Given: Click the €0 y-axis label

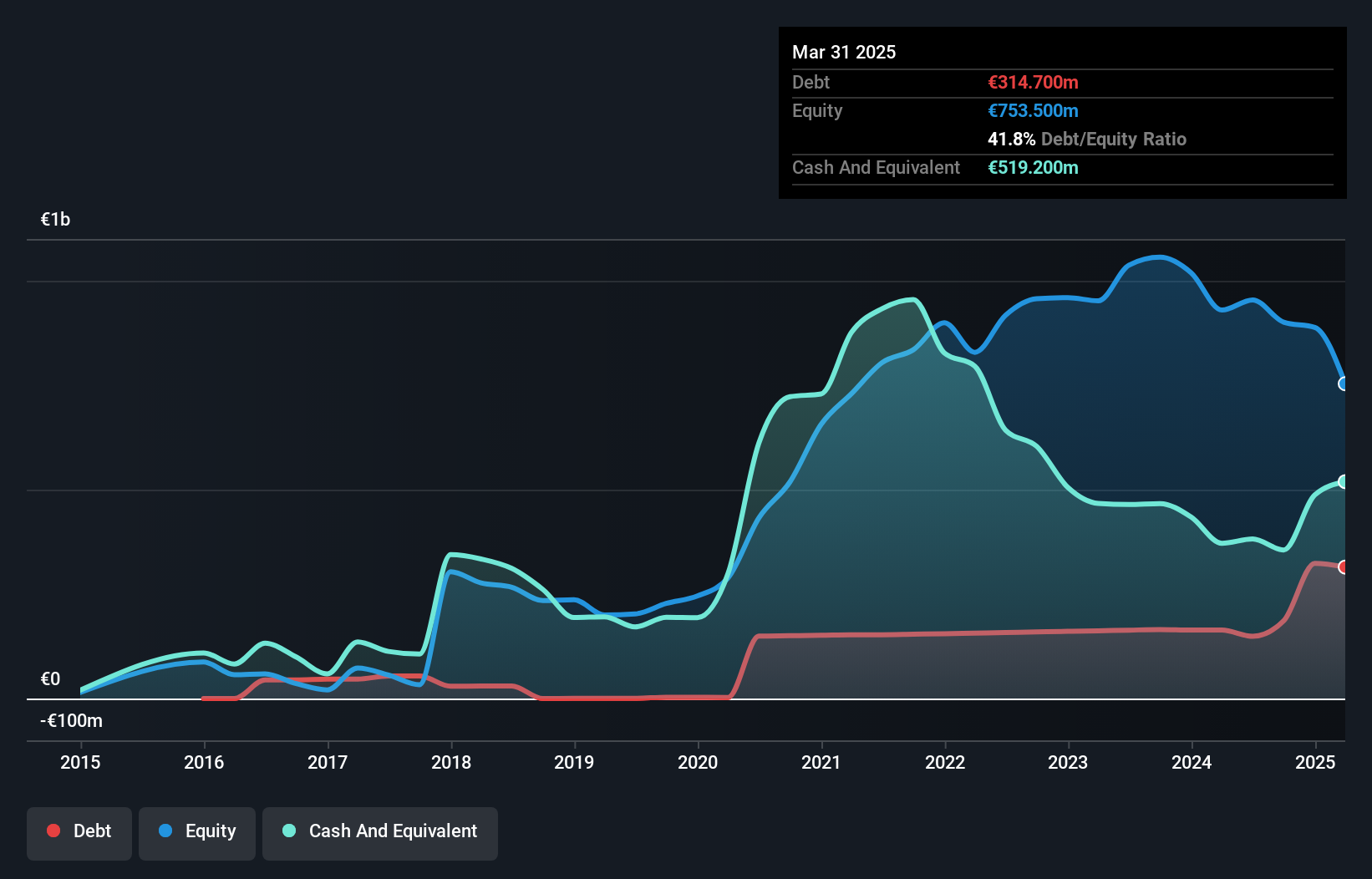Looking at the screenshot, I should (x=50, y=678).
